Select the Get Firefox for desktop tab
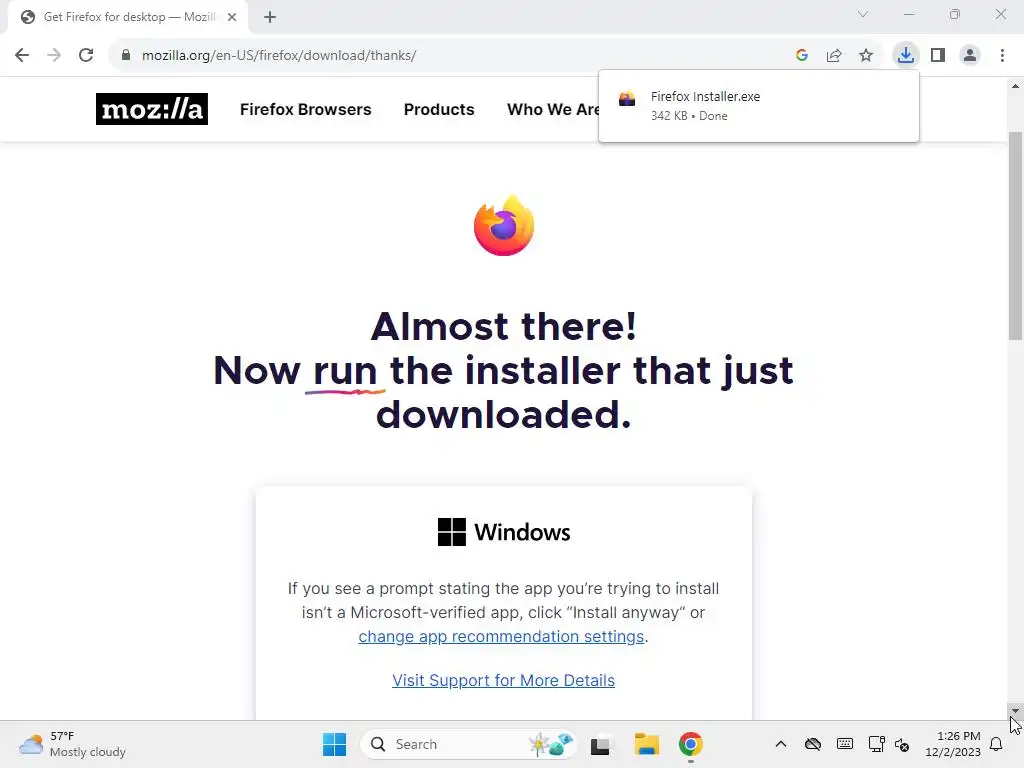The image size is (1024, 768). tap(128, 17)
